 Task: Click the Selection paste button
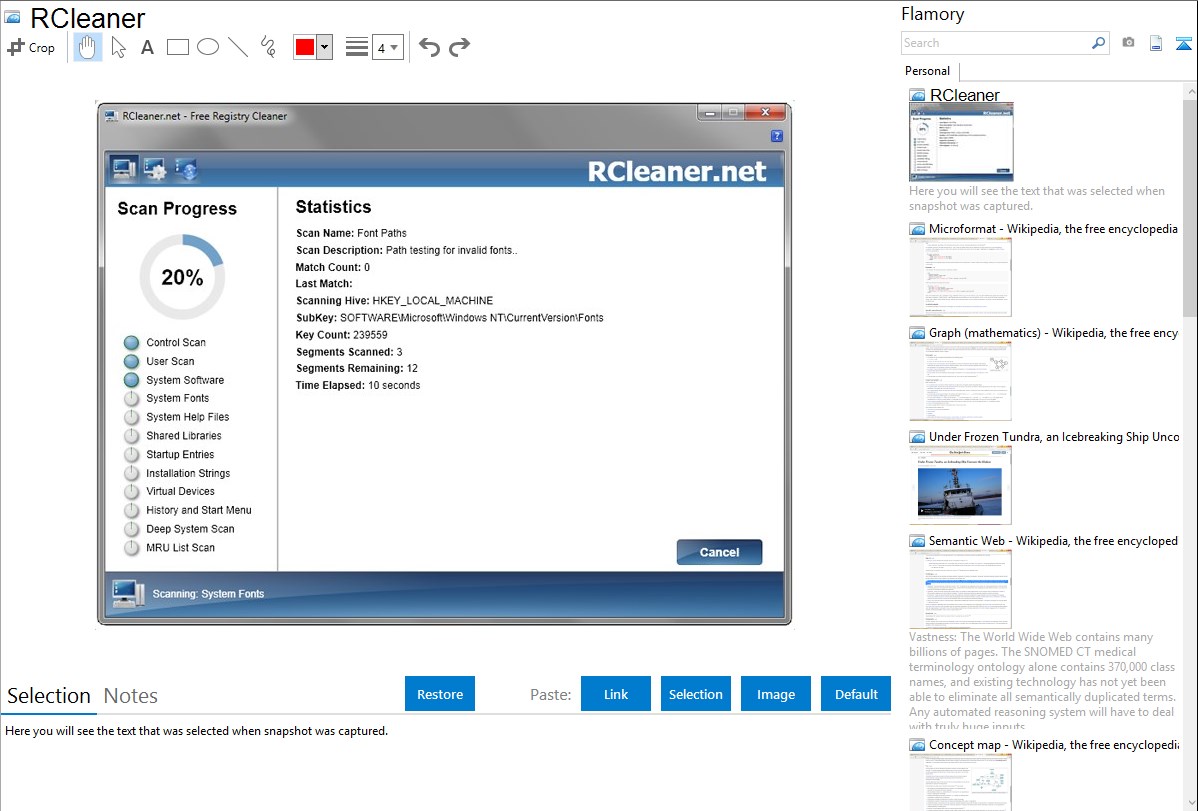(x=695, y=693)
